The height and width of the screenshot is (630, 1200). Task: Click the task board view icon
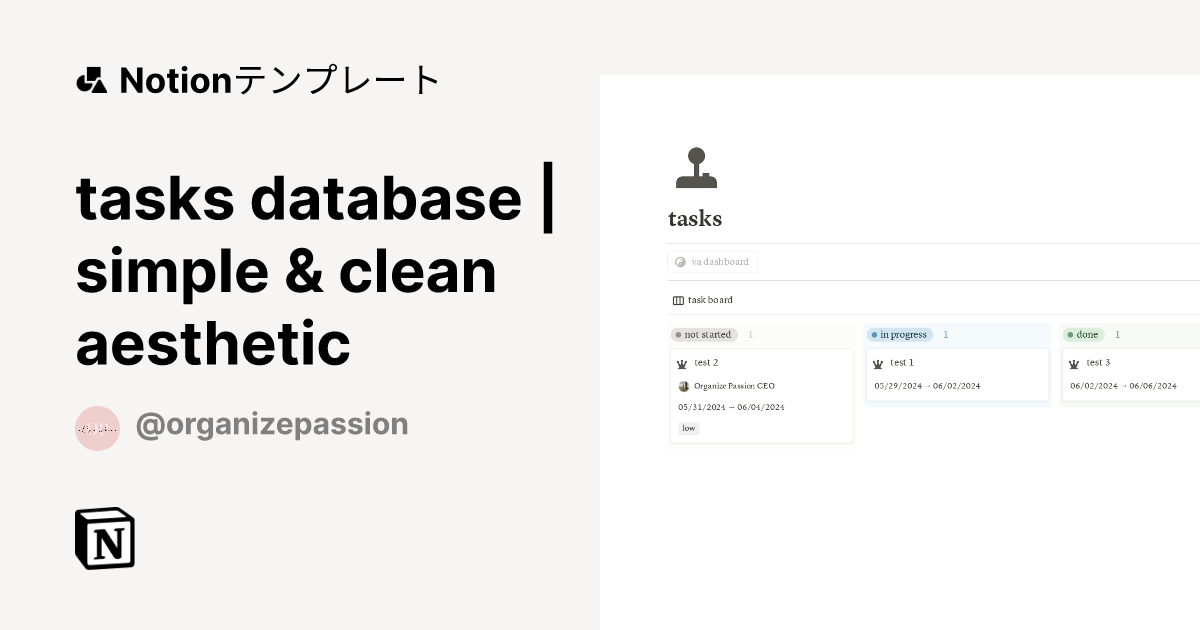677,299
